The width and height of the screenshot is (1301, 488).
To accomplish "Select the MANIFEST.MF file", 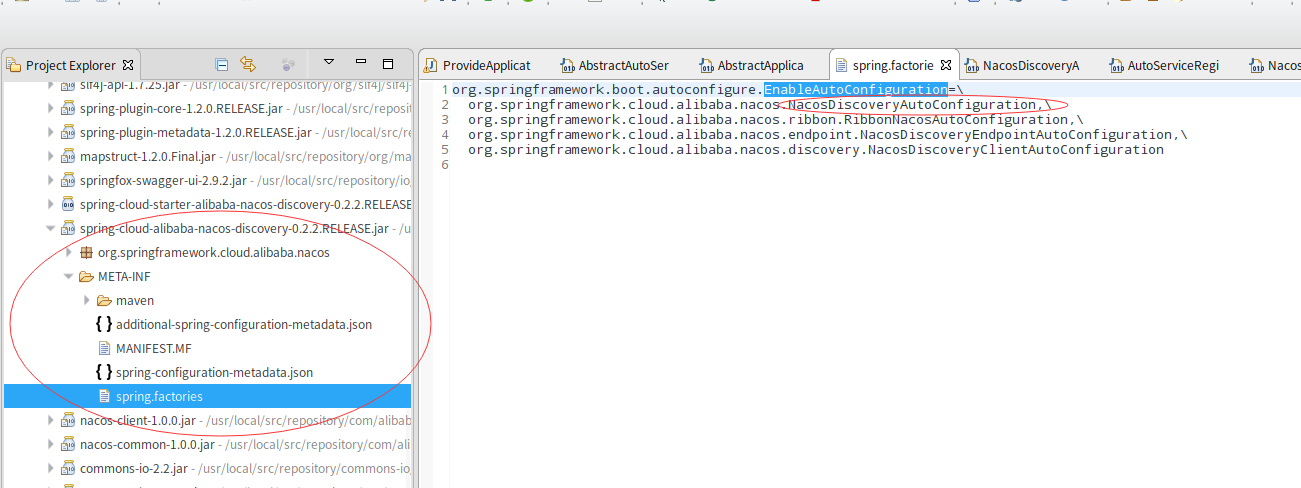I will (154, 348).
